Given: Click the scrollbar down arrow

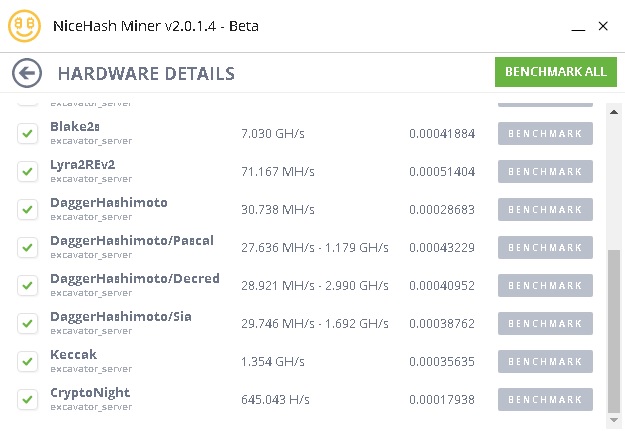Looking at the screenshot, I should tap(614, 420).
